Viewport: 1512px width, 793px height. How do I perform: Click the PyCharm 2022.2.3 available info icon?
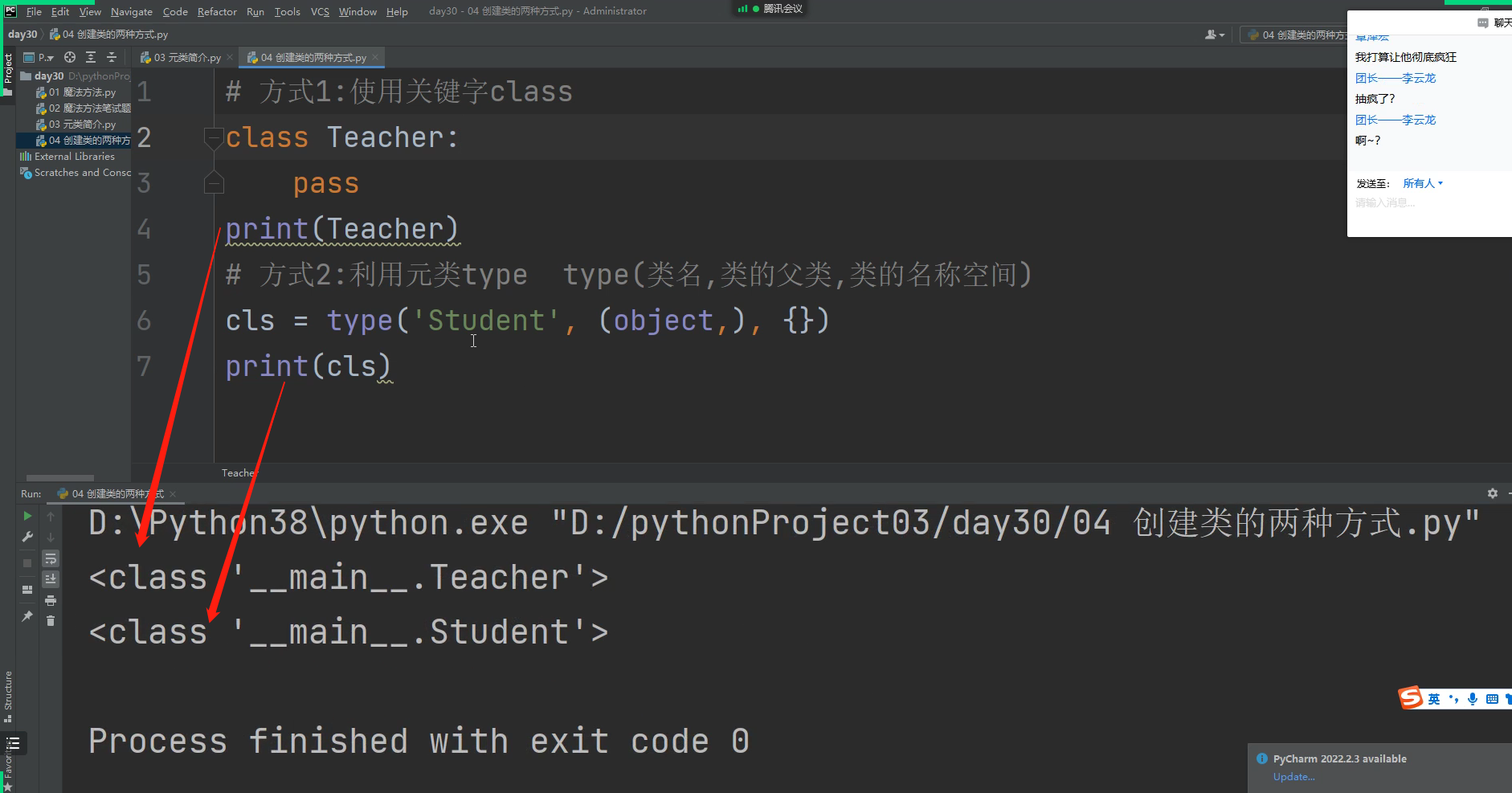click(1261, 758)
